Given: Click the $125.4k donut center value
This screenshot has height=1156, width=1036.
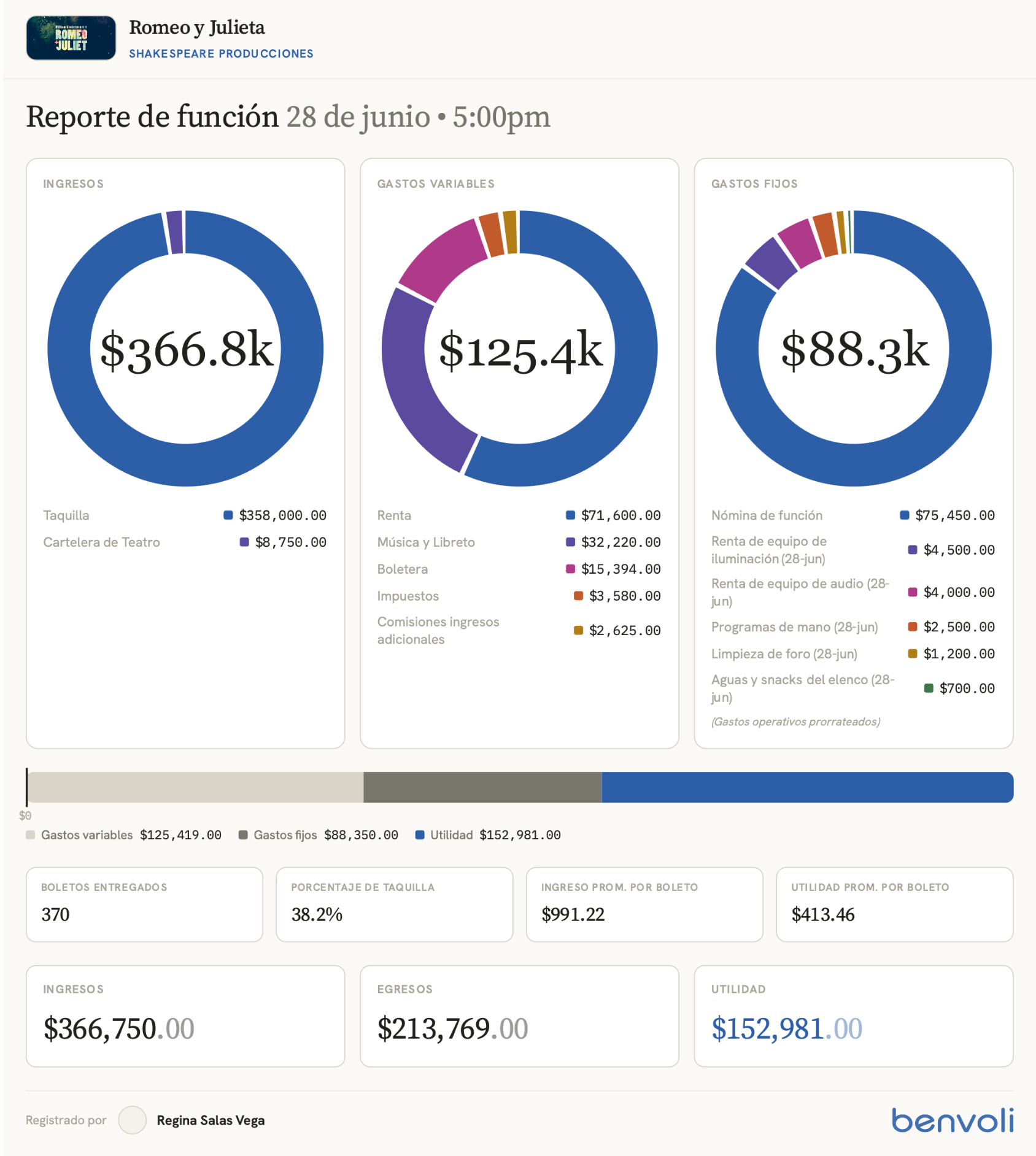Looking at the screenshot, I should pyautogui.click(x=520, y=350).
